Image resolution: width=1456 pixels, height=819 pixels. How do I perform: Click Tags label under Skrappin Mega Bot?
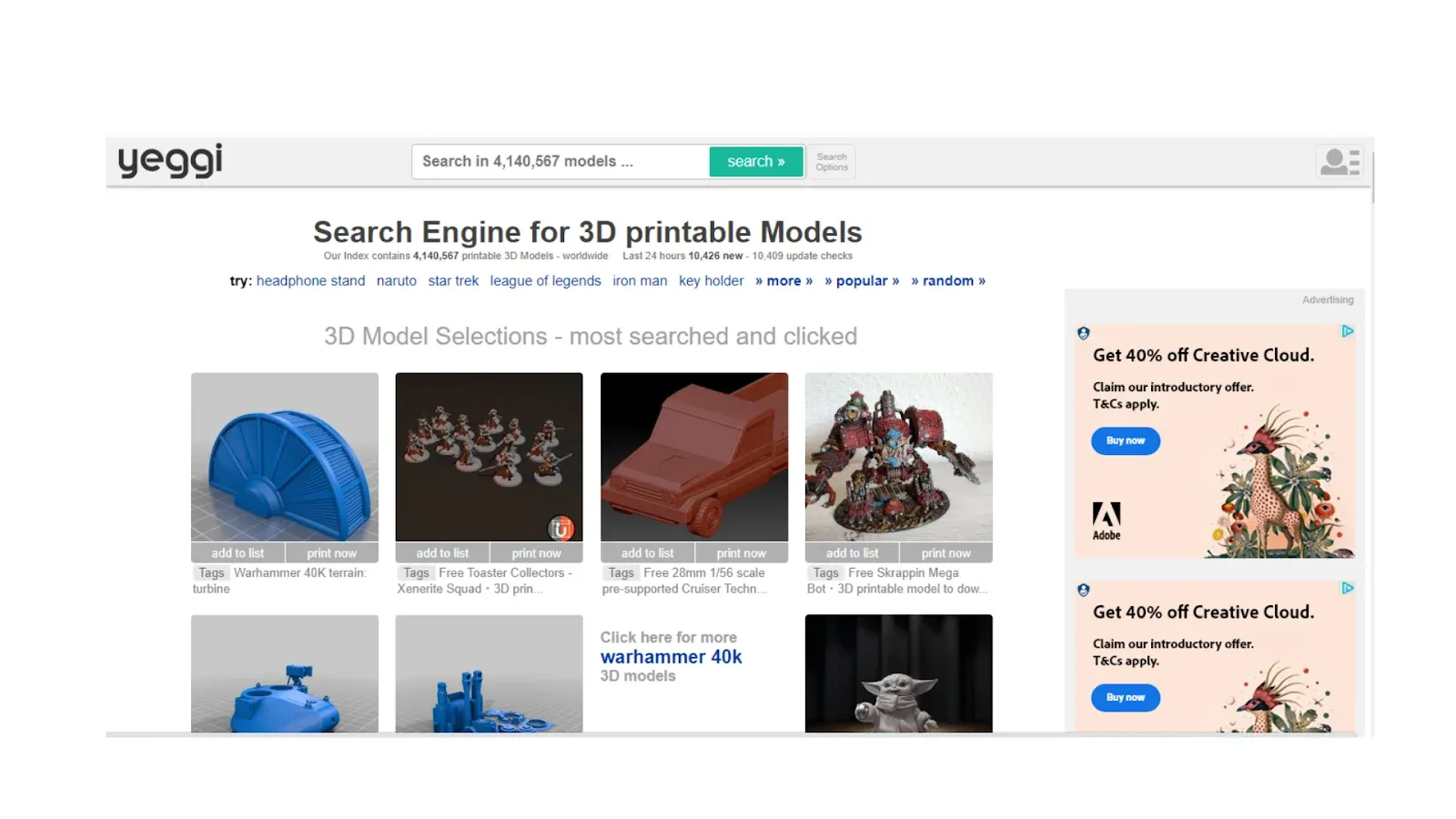tap(826, 572)
